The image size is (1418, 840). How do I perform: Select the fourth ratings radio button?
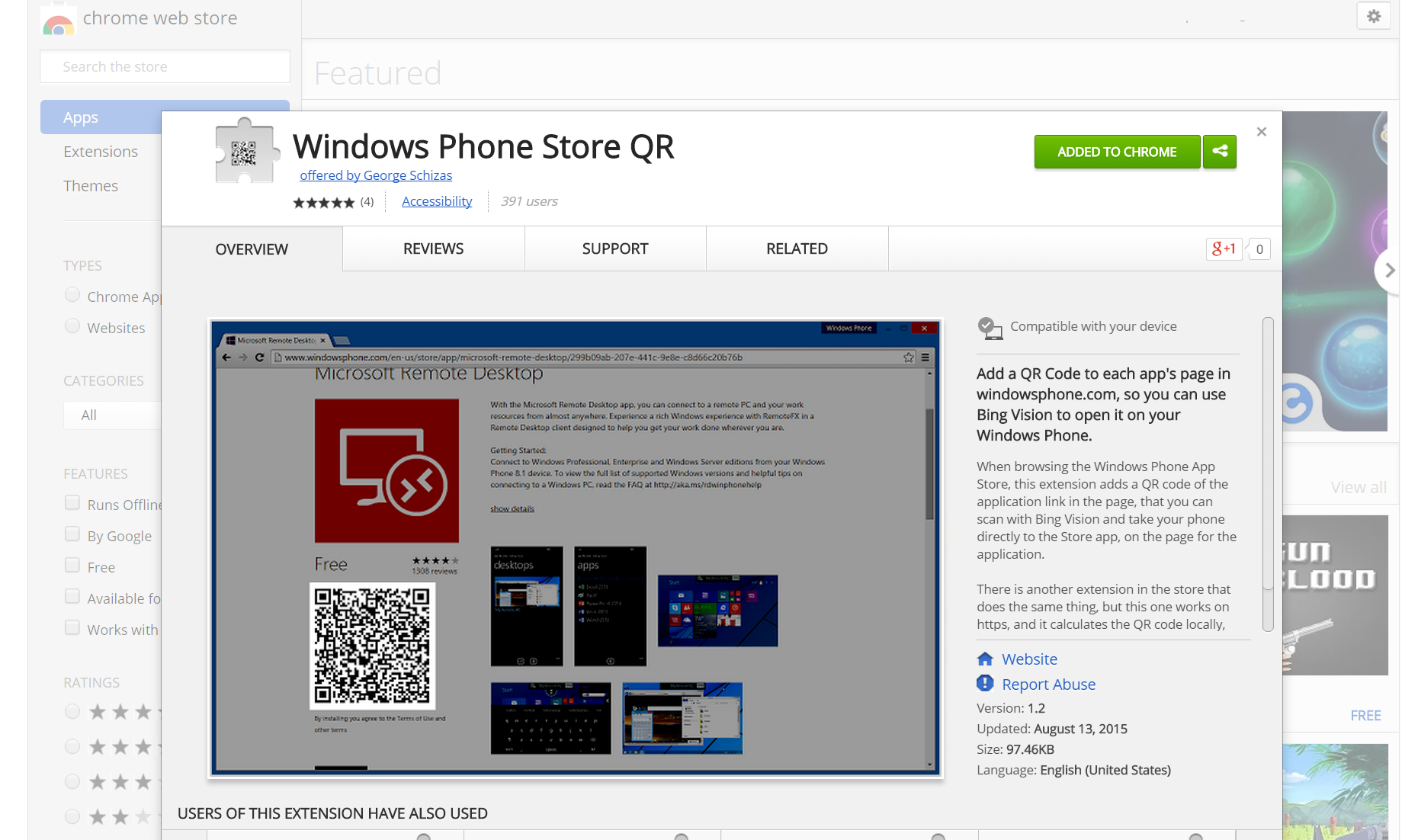[x=72, y=816]
